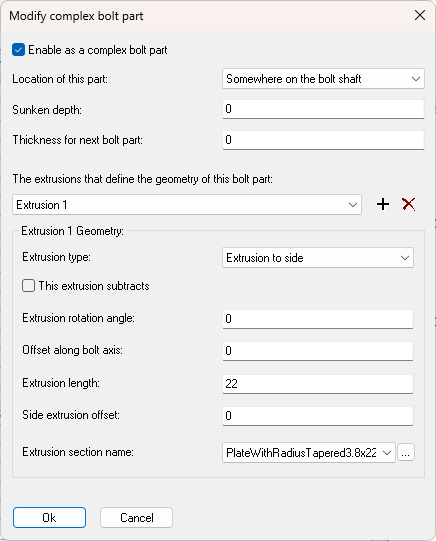The width and height of the screenshot is (436, 541).
Task: Delete the current extrusion with the red X
Action: 409,204
